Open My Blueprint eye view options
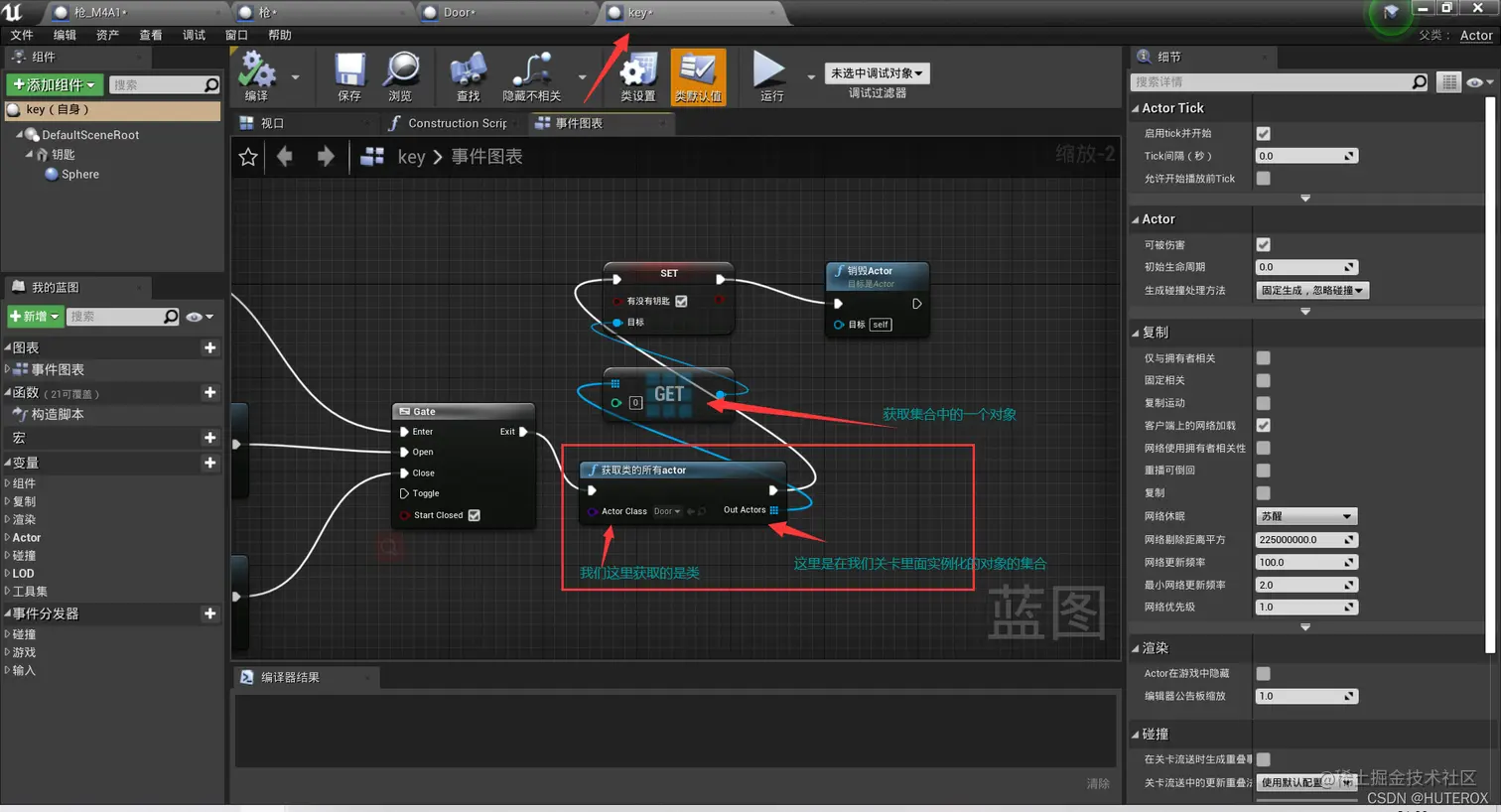Viewport: 1501px width, 812px height. click(200, 317)
